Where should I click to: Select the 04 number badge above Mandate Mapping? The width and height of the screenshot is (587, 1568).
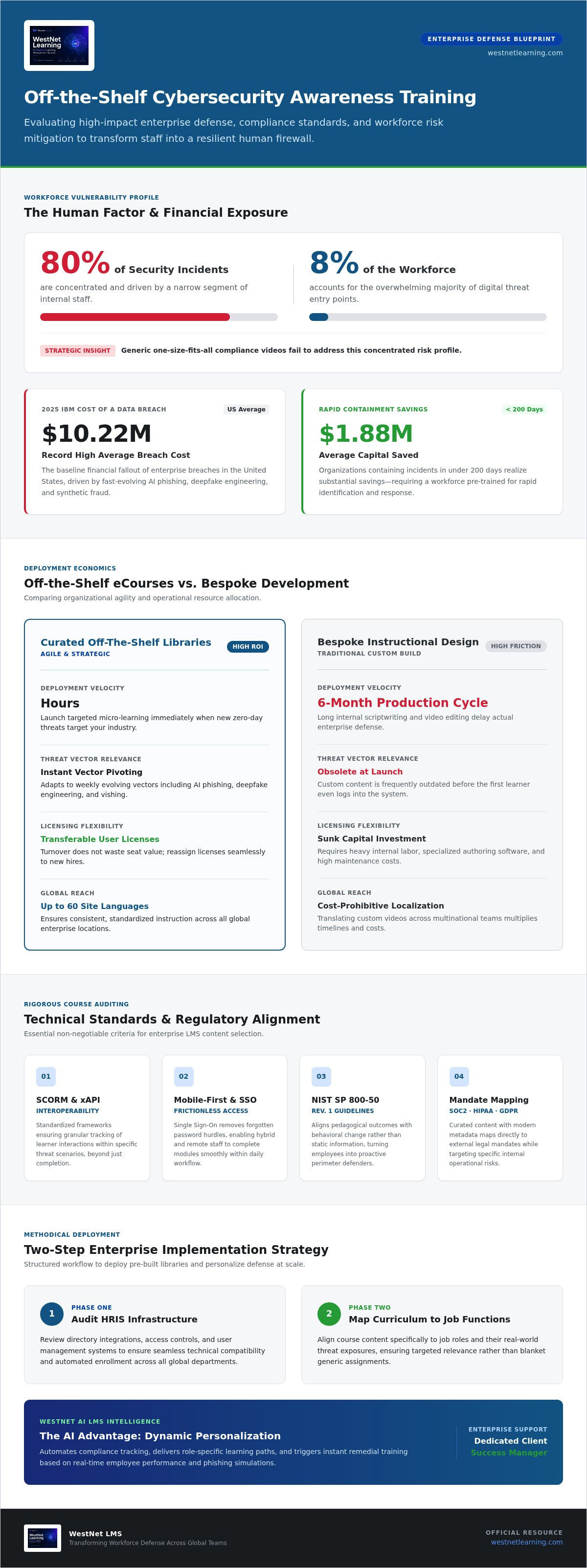tap(458, 1076)
